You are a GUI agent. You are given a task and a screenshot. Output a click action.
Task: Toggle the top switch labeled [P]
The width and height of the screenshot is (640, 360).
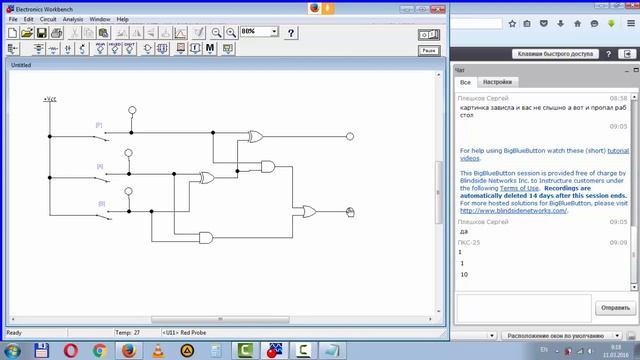pyautogui.click(x=100, y=137)
